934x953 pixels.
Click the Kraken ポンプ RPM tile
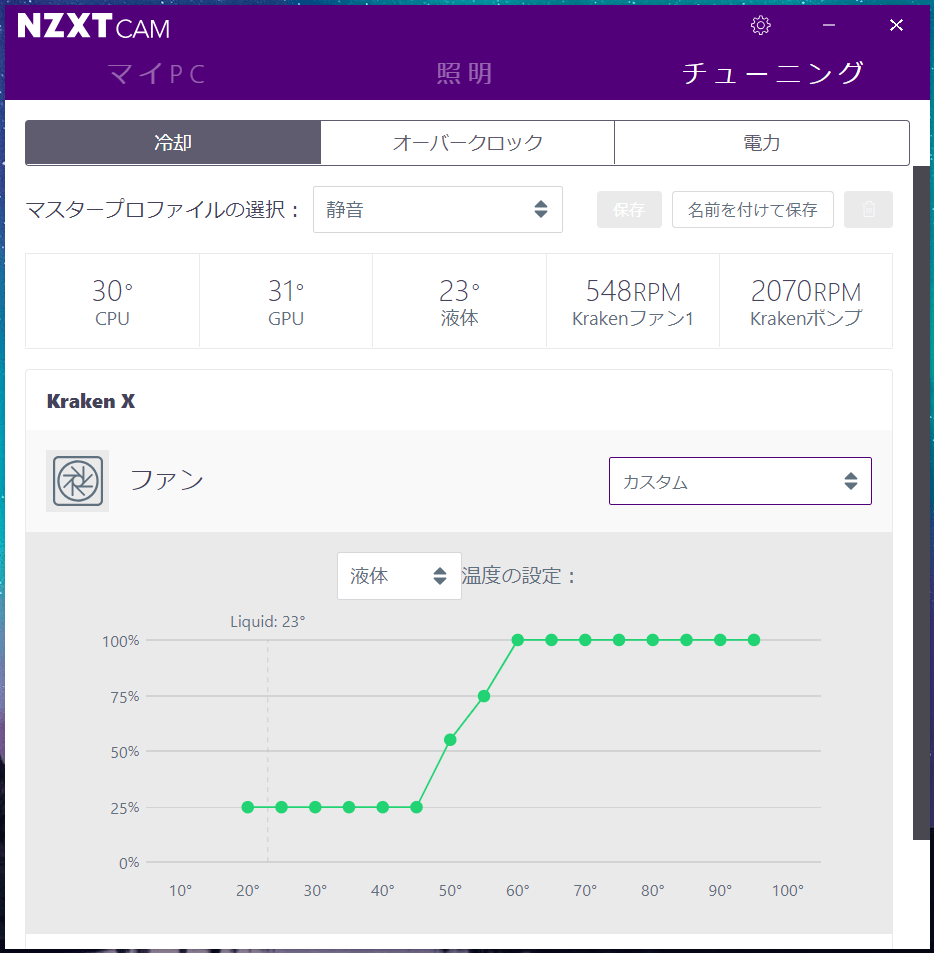pyautogui.click(x=806, y=301)
